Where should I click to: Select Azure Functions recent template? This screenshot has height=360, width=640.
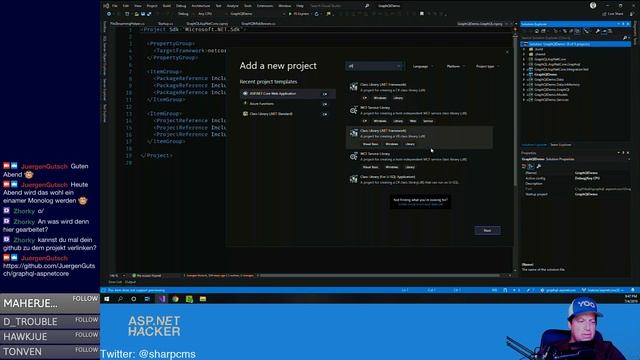pos(288,104)
